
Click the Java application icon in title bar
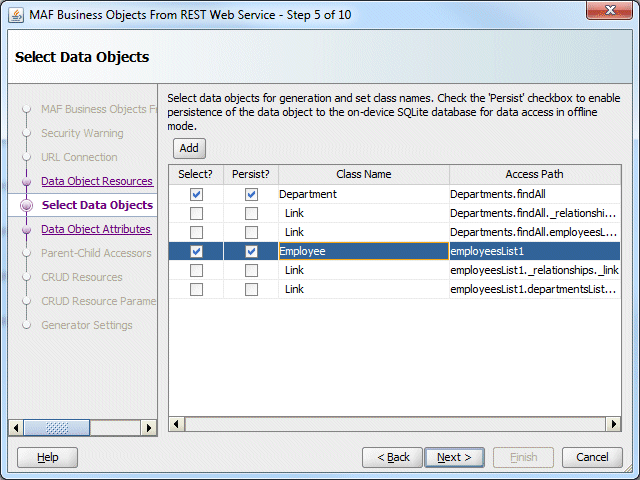16,16
